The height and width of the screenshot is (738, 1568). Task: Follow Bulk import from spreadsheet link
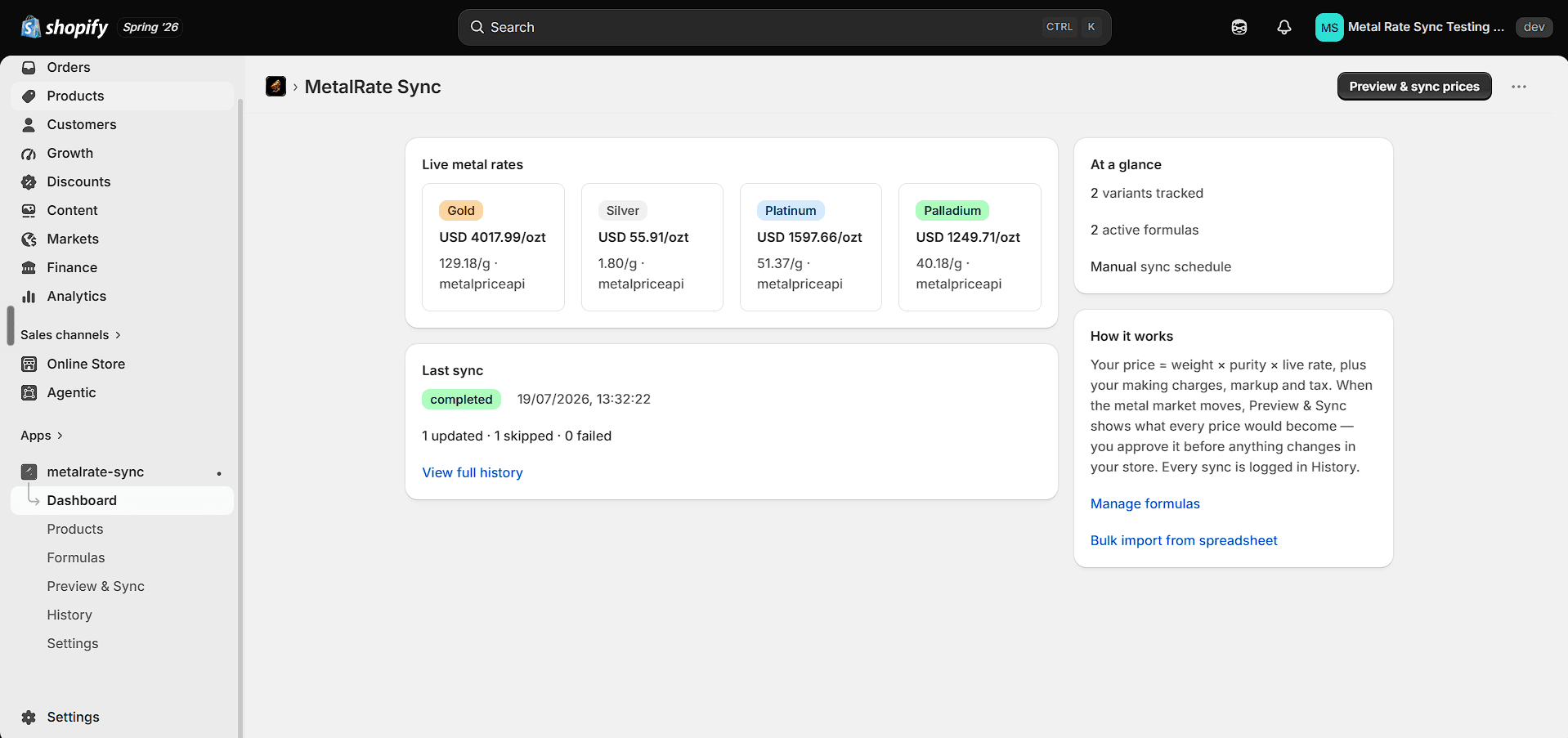(1184, 540)
